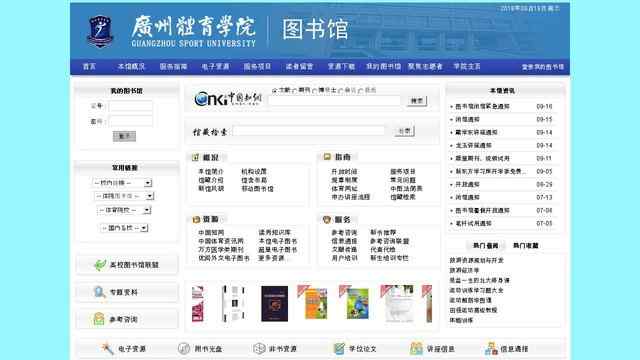Viewport: 640px width, 360px height.
Task: Click the CNKI 搜索 button
Action: (417, 101)
